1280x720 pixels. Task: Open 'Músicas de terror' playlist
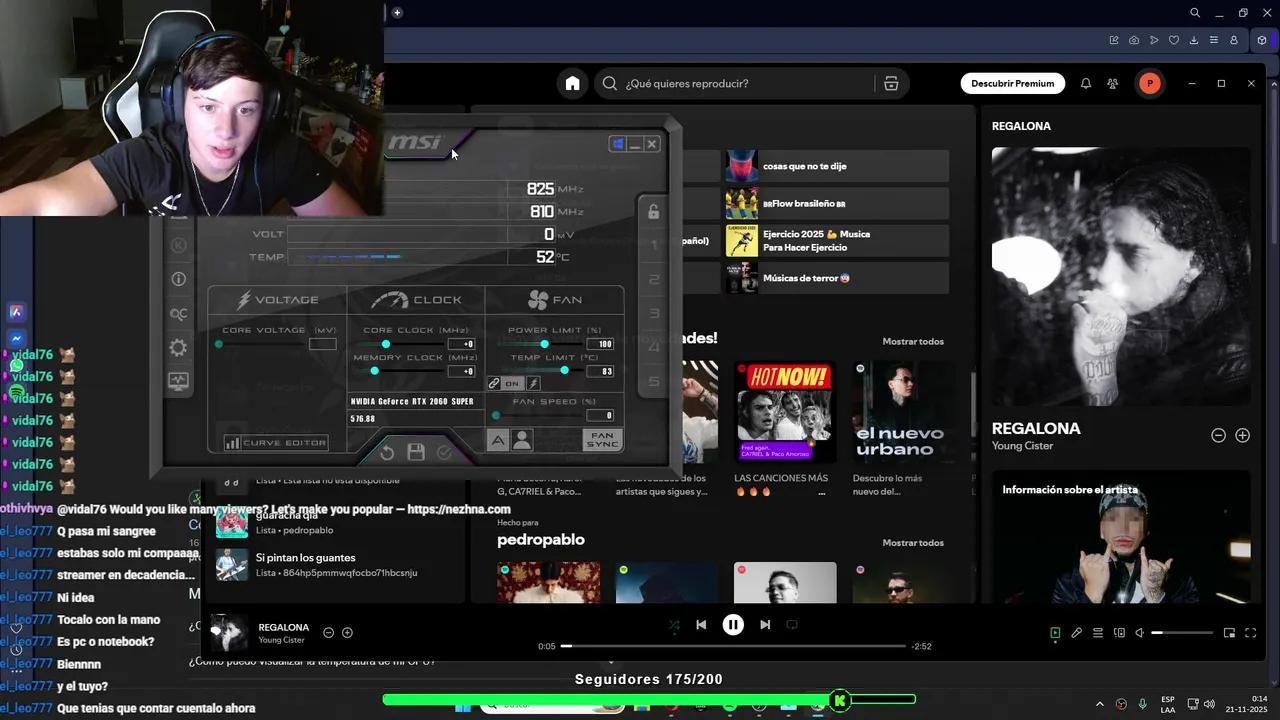pos(837,278)
